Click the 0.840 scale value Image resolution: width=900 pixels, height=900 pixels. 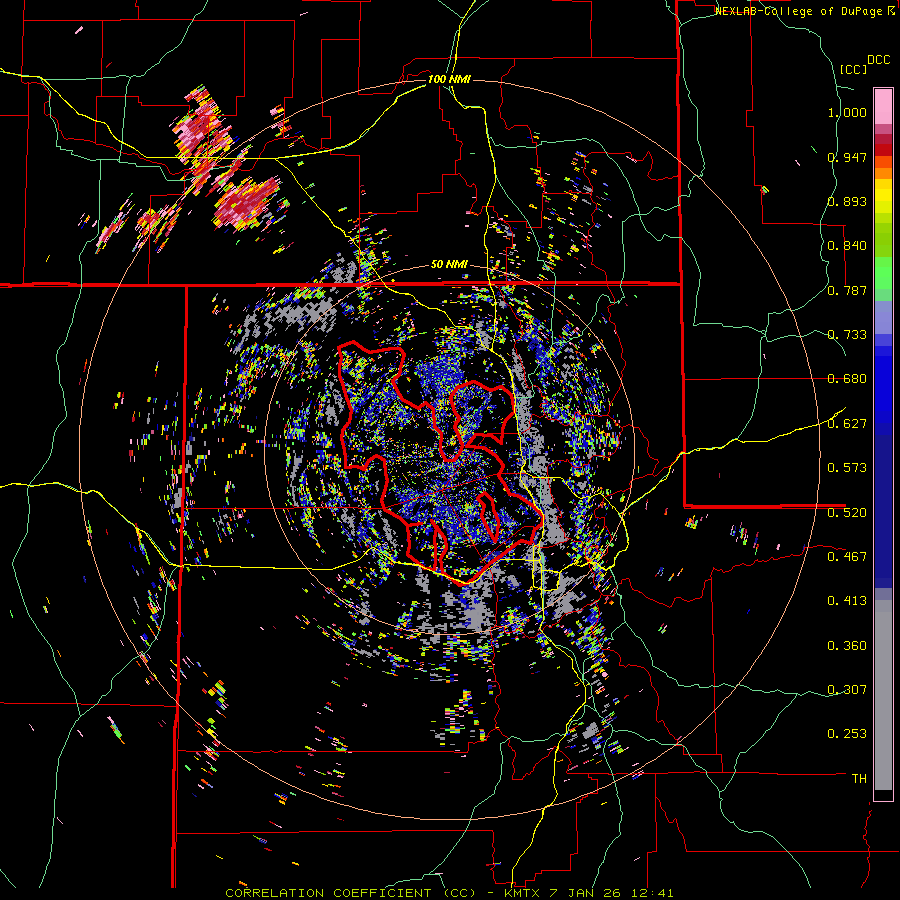[x=847, y=246]
